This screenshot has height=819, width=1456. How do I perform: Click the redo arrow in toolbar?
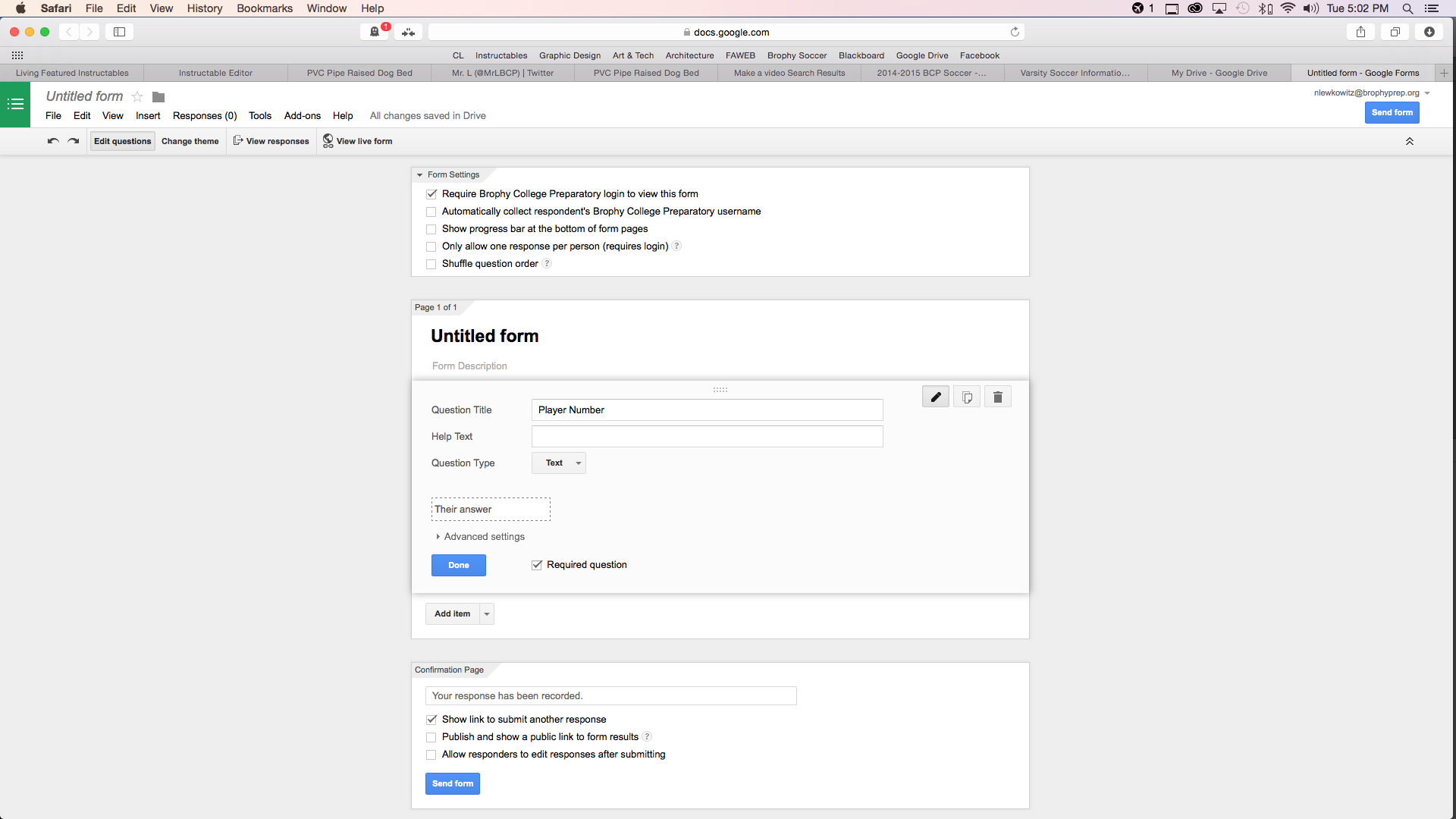coord(74,141)
